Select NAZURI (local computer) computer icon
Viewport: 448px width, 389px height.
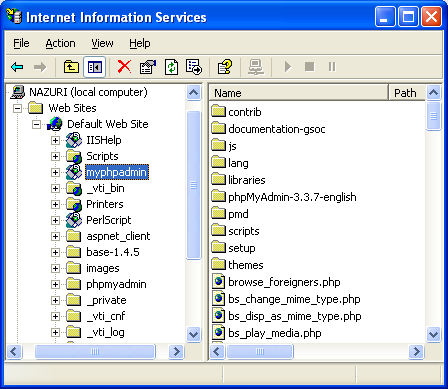pos(18,92)
